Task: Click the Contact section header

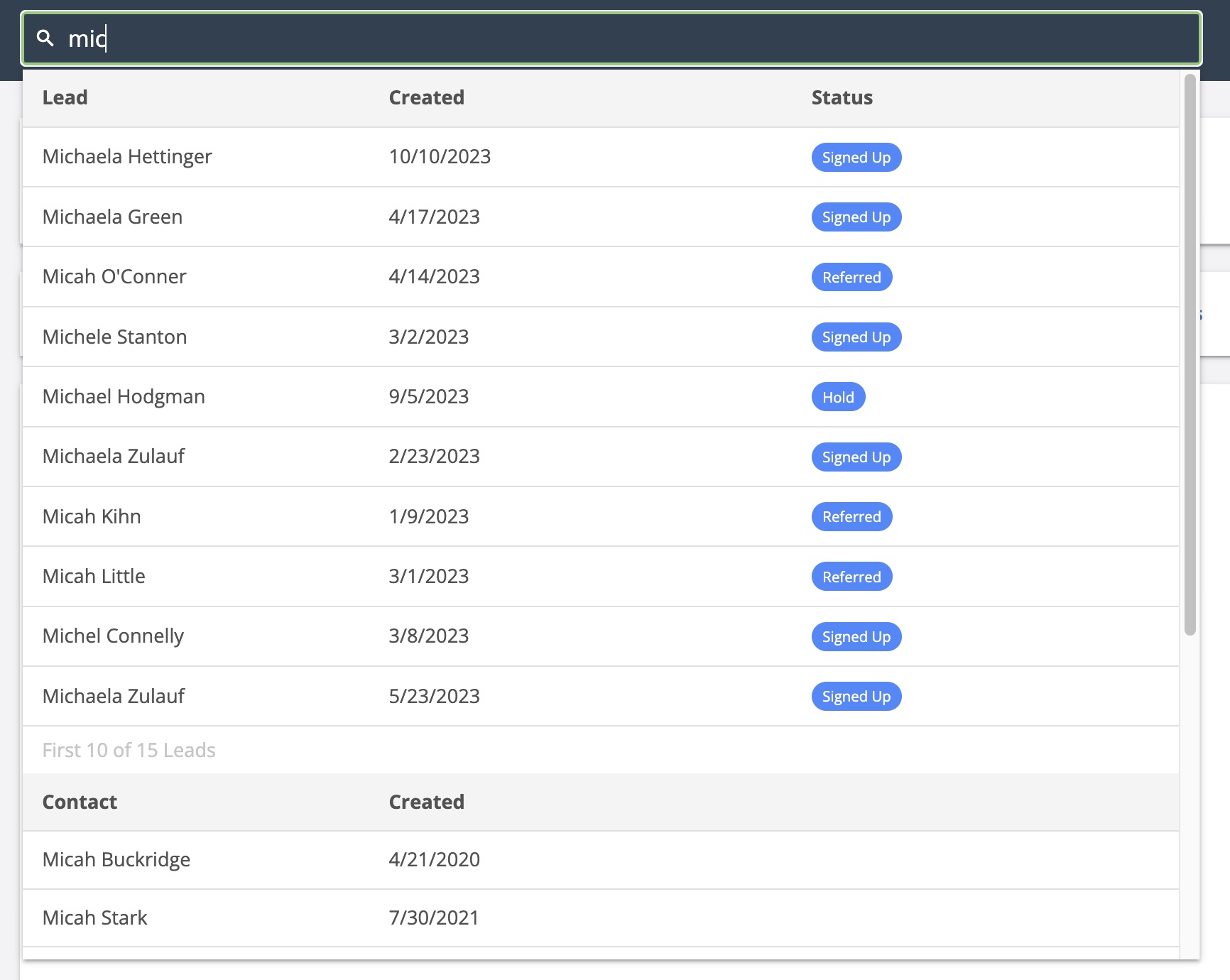Action: [80, 802]
